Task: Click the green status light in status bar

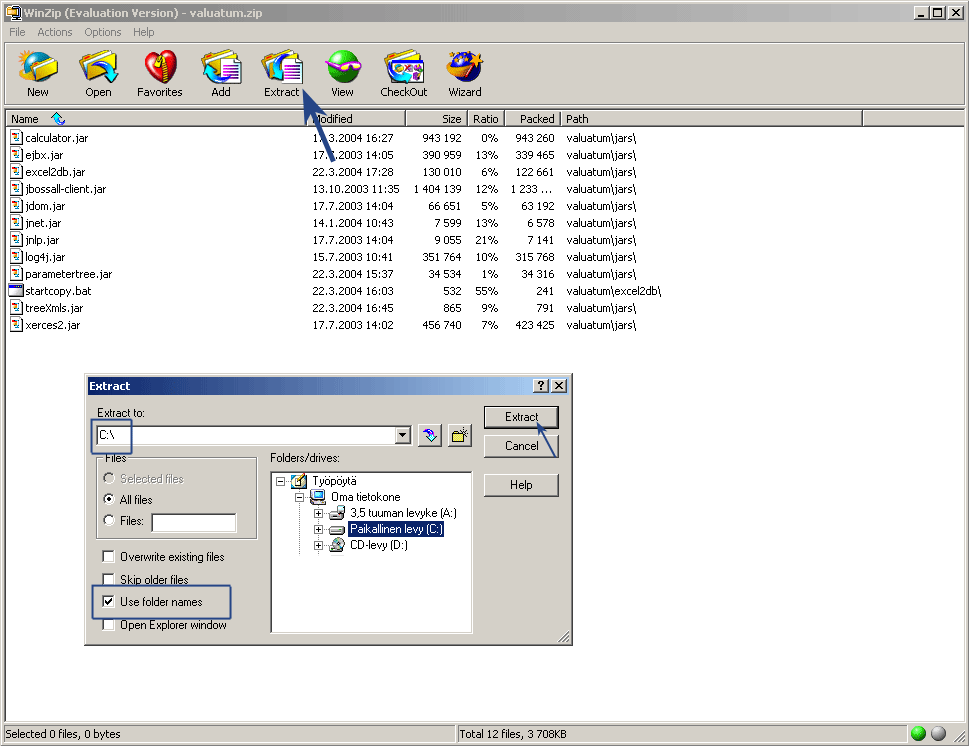Action: pos(918,734)
